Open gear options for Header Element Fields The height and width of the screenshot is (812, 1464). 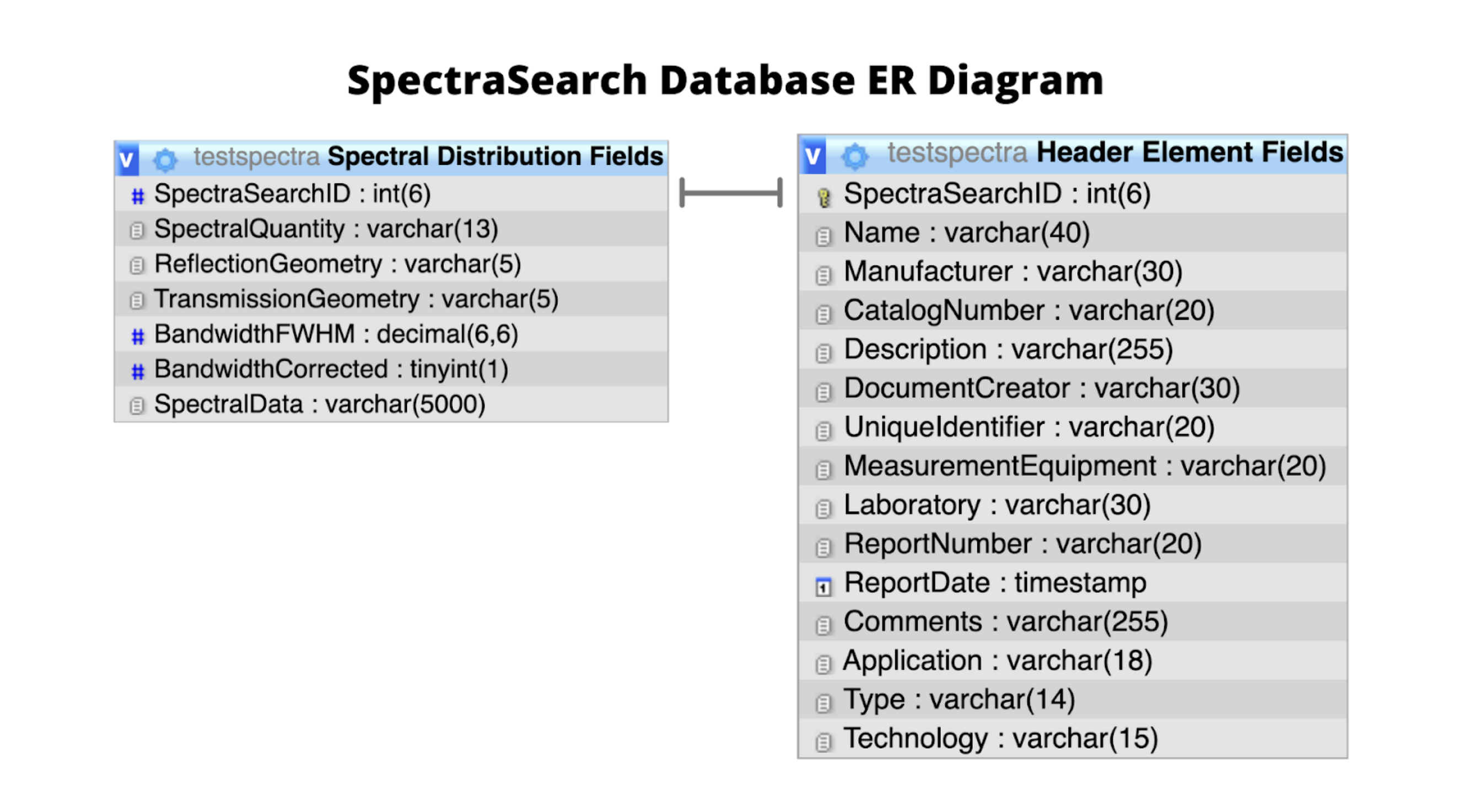(x=854, y=156)
